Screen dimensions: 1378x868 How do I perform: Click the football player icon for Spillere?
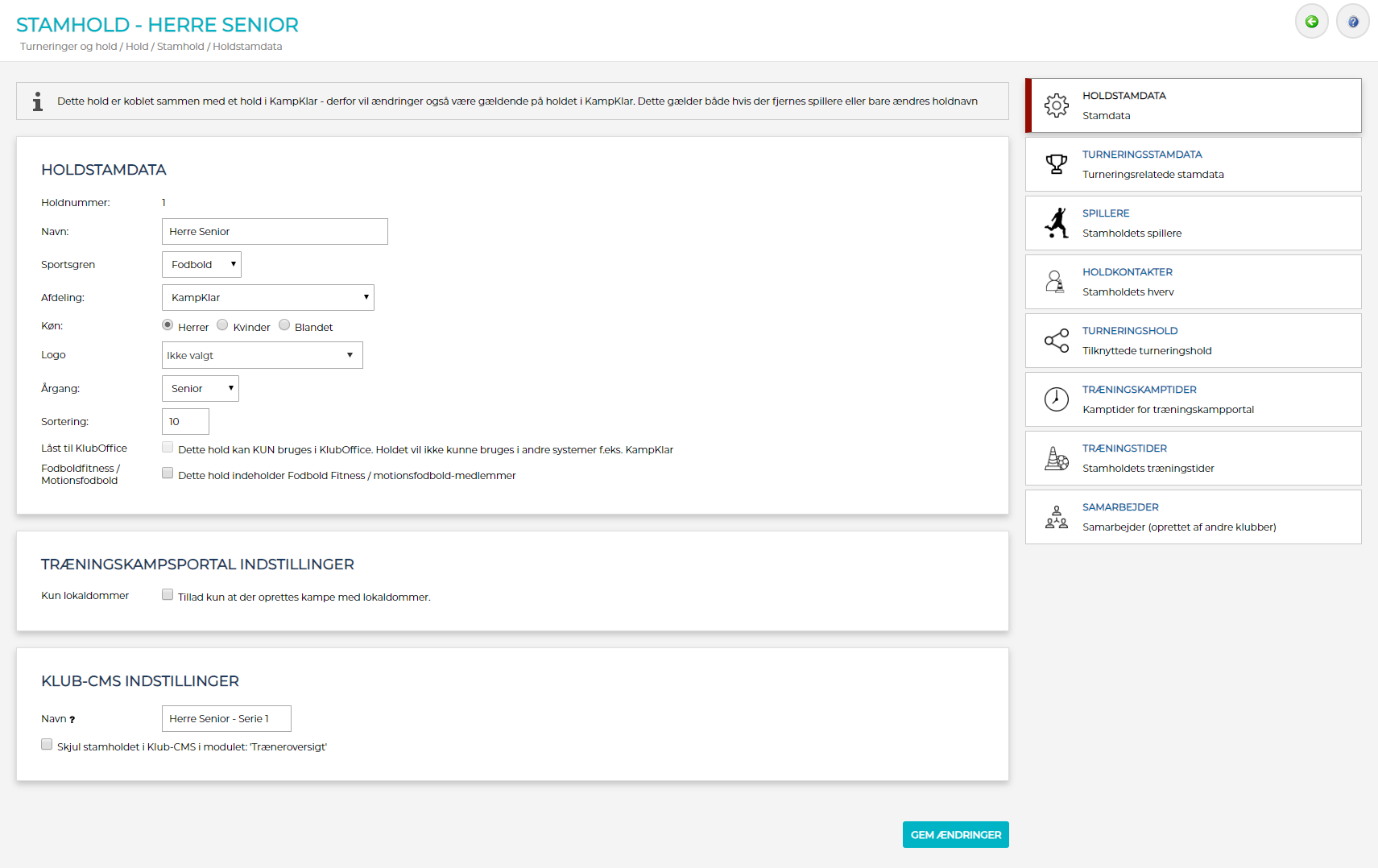(1056, 223)
